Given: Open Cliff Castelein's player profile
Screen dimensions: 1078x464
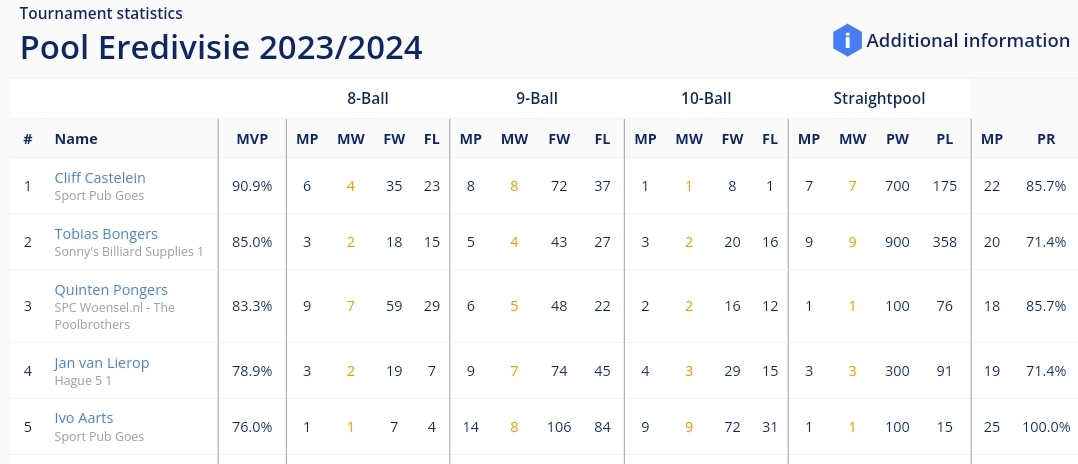Looking at the screenshot, I should [x=100, y=178].
